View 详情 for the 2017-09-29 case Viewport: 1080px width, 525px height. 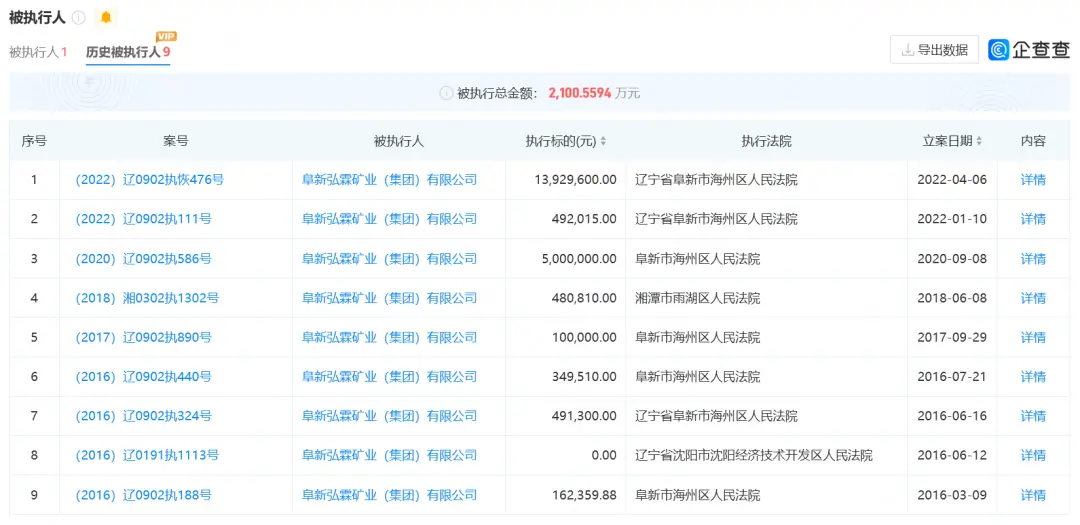pyautogui.click(x=1032, y=337)
